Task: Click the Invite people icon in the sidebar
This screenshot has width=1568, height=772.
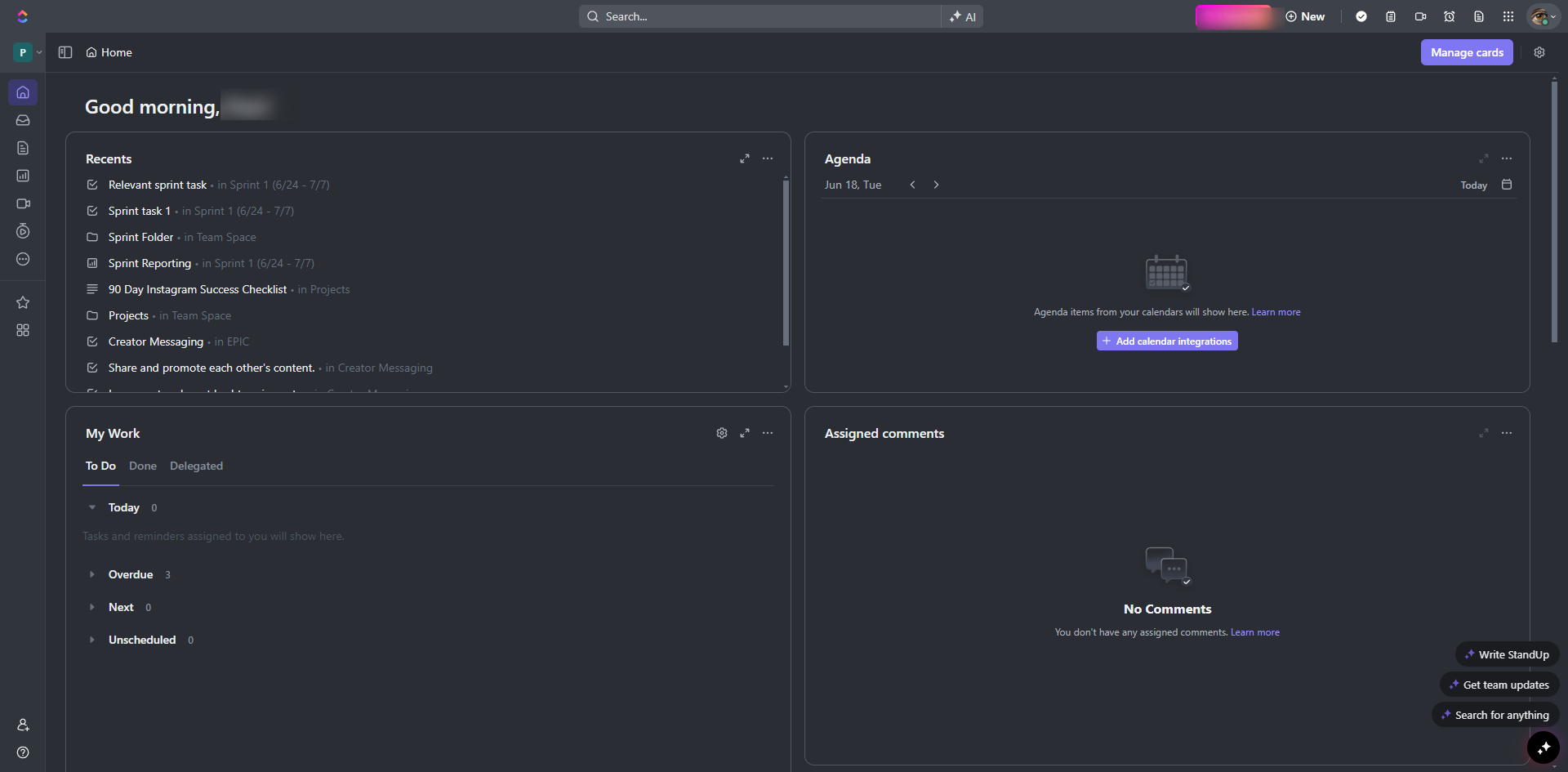Action: coord(23,725)
